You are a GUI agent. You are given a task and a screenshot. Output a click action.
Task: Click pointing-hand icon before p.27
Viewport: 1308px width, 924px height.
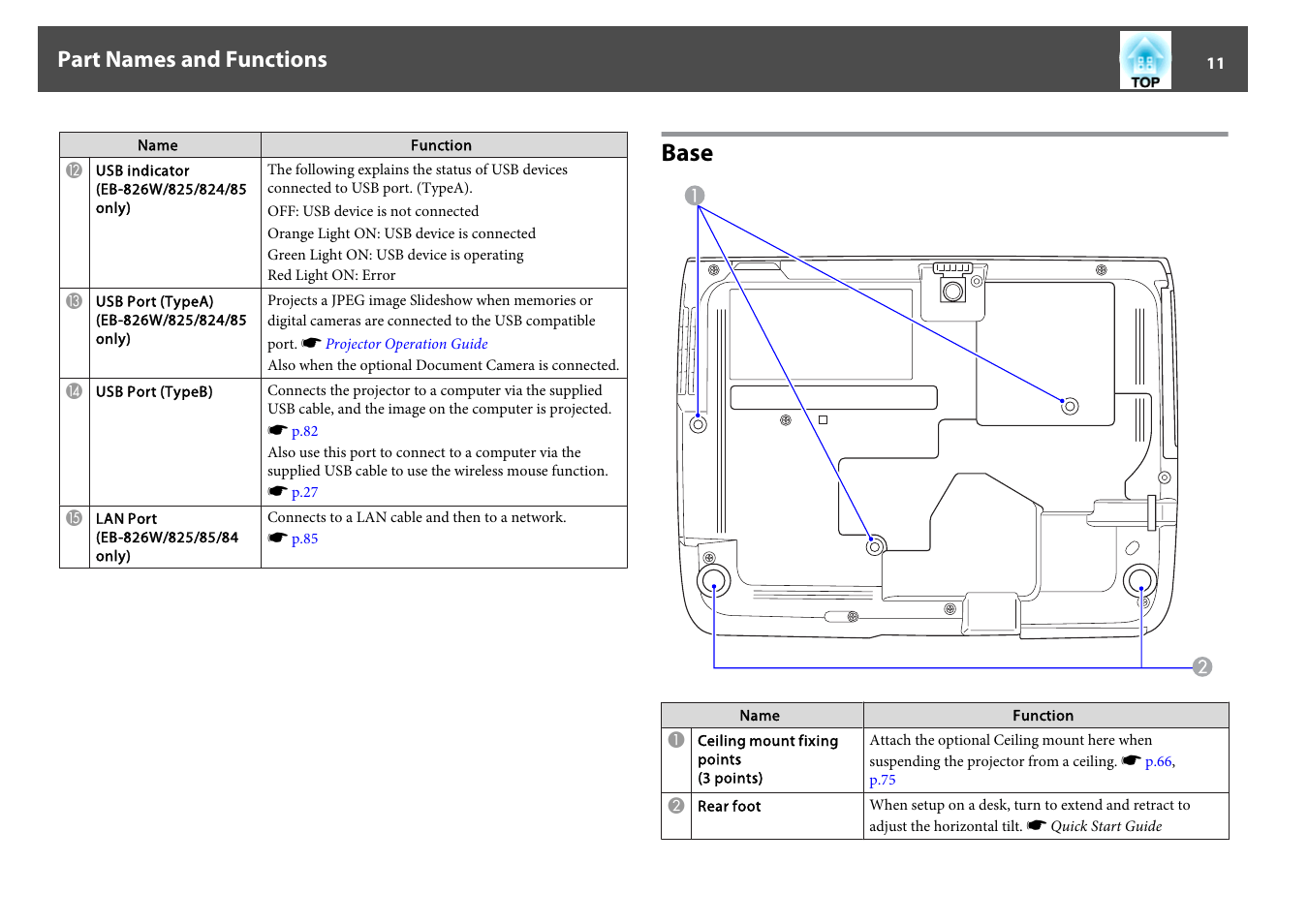click(x=278, y=491)
